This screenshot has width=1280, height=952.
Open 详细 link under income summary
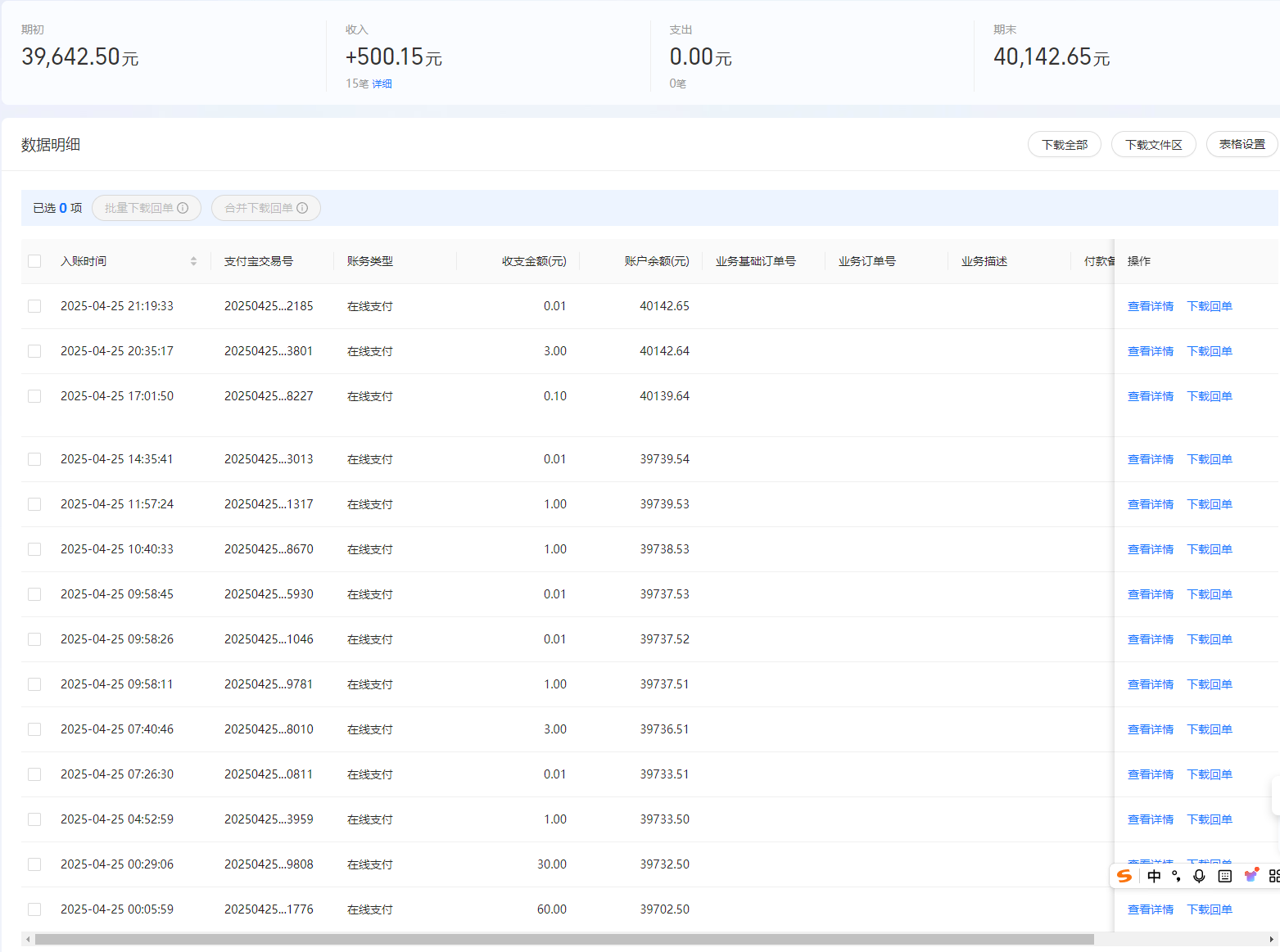[382, 83]
